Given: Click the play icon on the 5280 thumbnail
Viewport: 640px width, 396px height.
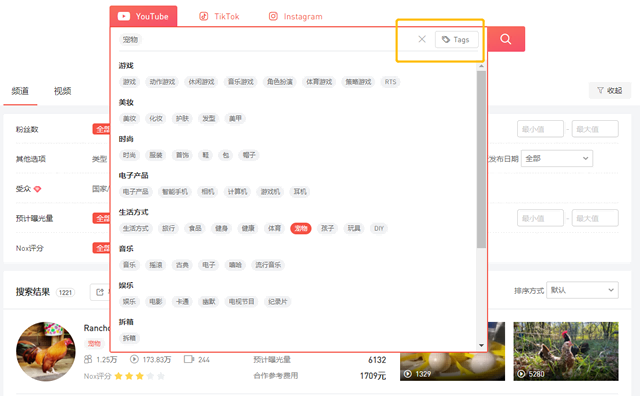Looking at the screenshot, I should [x=521, y=374].
